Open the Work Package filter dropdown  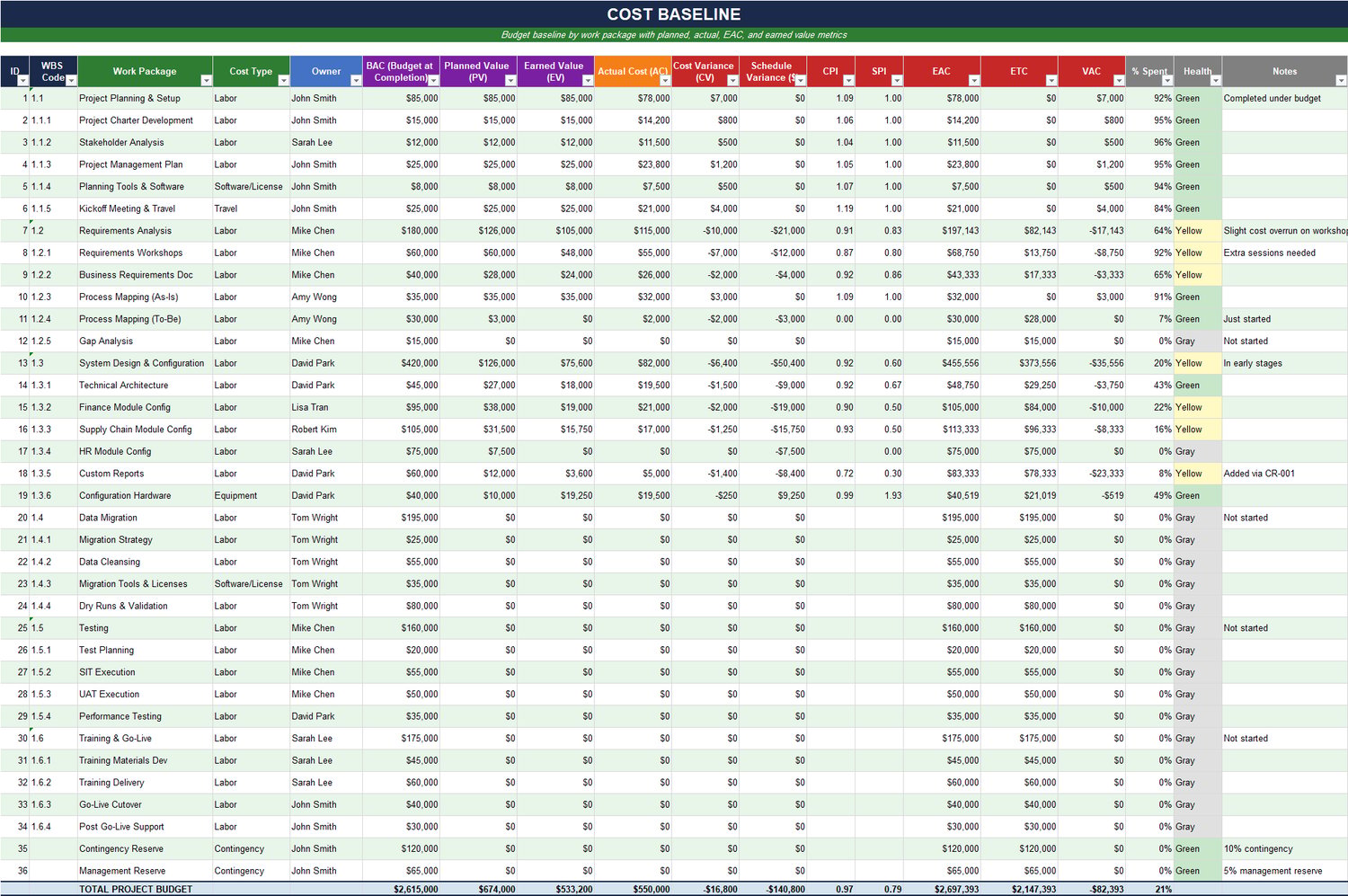[206, 81]
